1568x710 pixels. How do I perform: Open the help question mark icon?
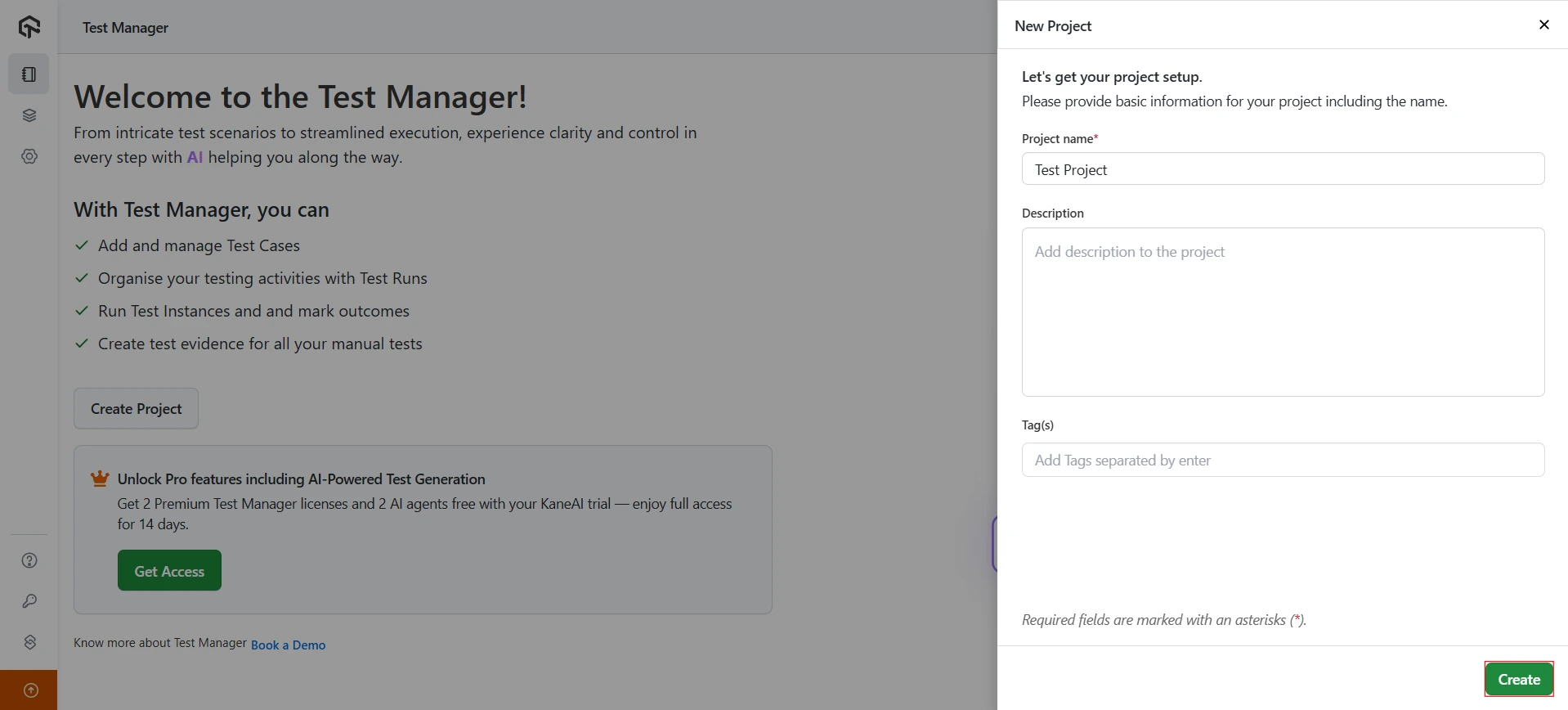29,560
